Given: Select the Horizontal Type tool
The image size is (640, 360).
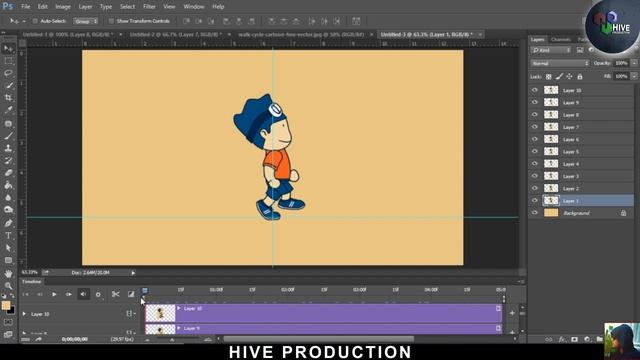Looking at the screenshot, I should [8, 236].
